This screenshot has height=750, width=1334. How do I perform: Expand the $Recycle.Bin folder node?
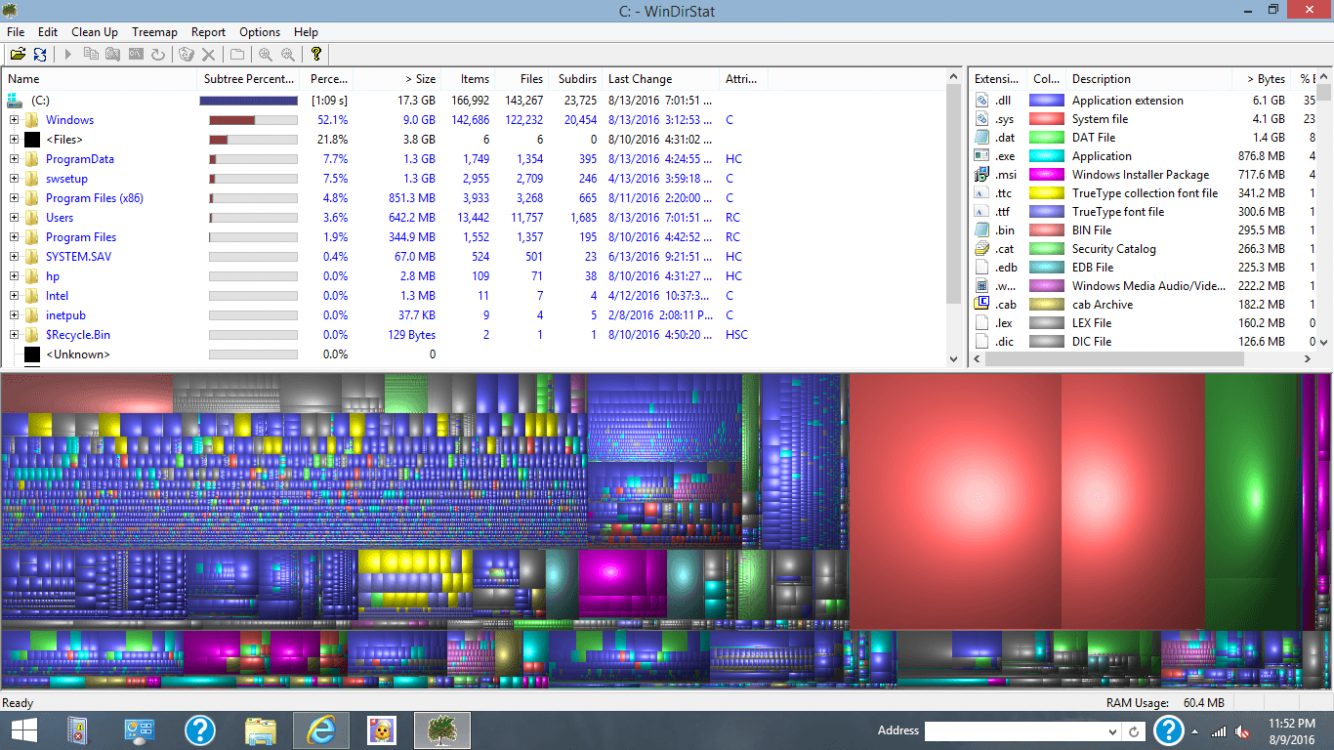(14, 335)
